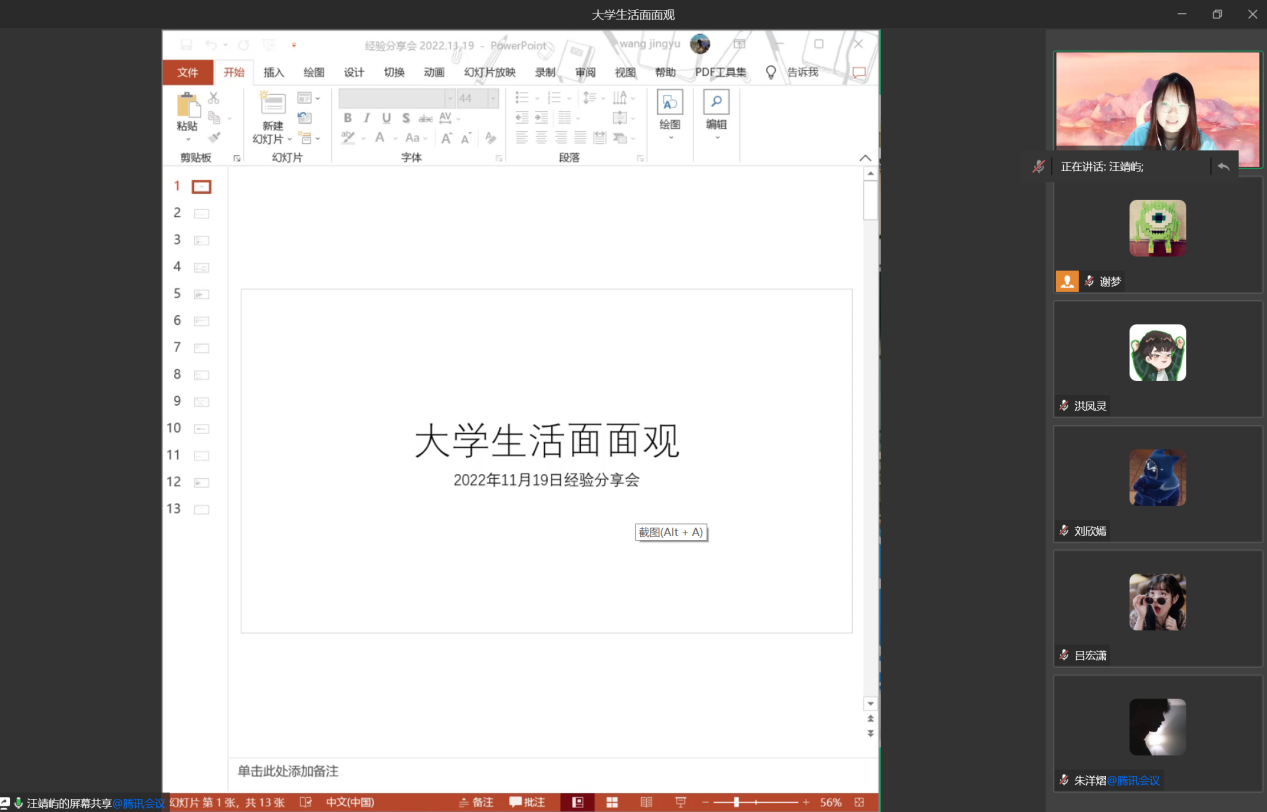Click the New Slide icon

click(x=272, y=104)
